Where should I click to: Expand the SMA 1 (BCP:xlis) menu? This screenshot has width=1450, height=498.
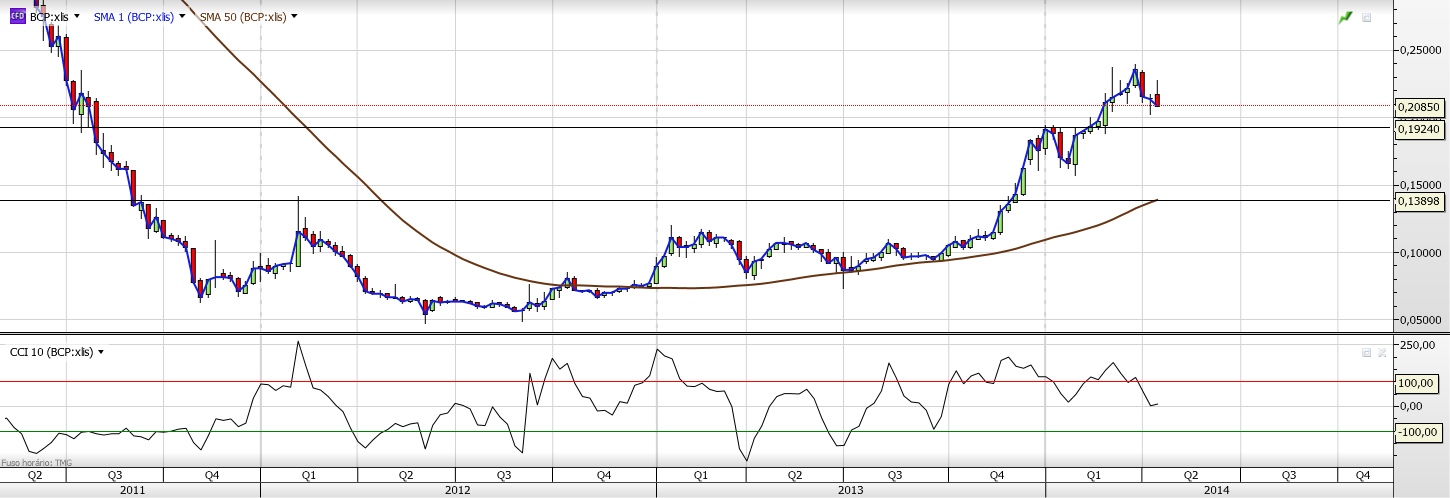pyautogui.click(x=182, y=17)
